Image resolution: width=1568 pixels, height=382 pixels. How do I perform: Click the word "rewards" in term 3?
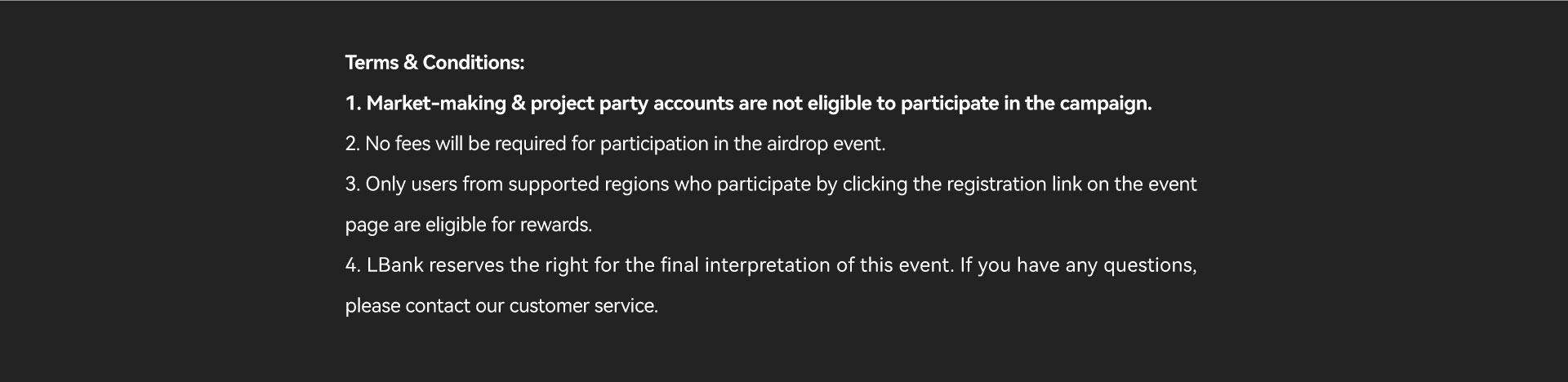pyautogui.click(x=555, y=225)
